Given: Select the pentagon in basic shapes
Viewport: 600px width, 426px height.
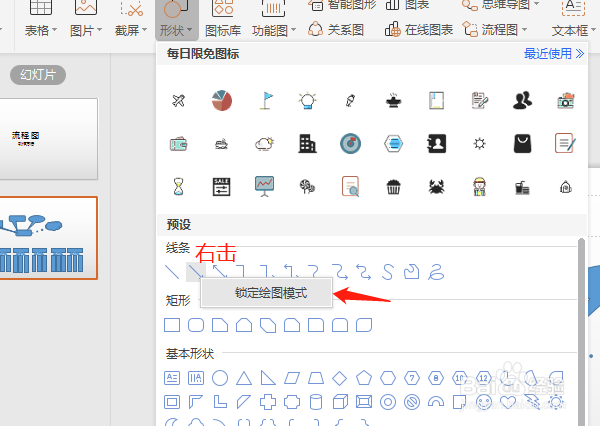Looking at the screenshot, I should click(x=364, y=378).
